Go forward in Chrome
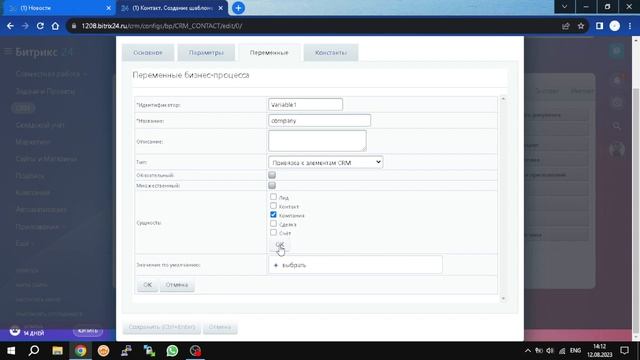This screenshot has height=360, width=640. coord(25,26)
